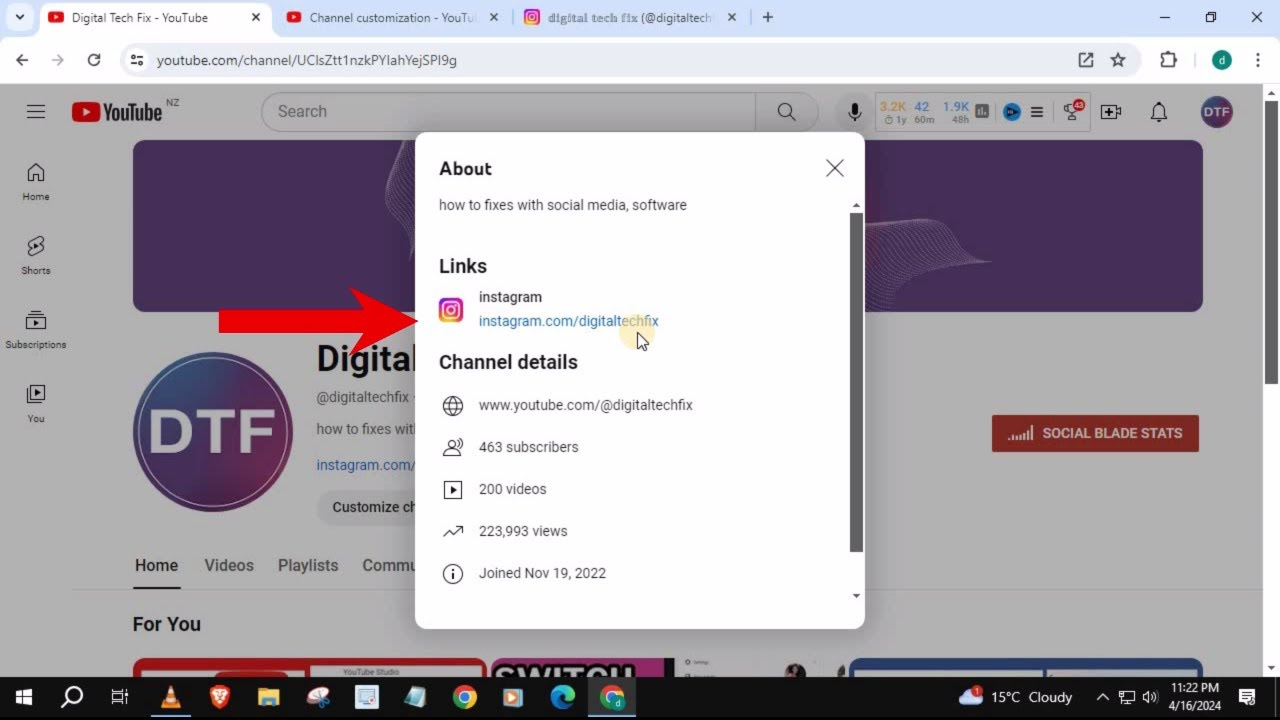Switch to the Playlists channel tab
Image resolution: width=1280 pixels, height=720 pixels.
pos(308,565)
